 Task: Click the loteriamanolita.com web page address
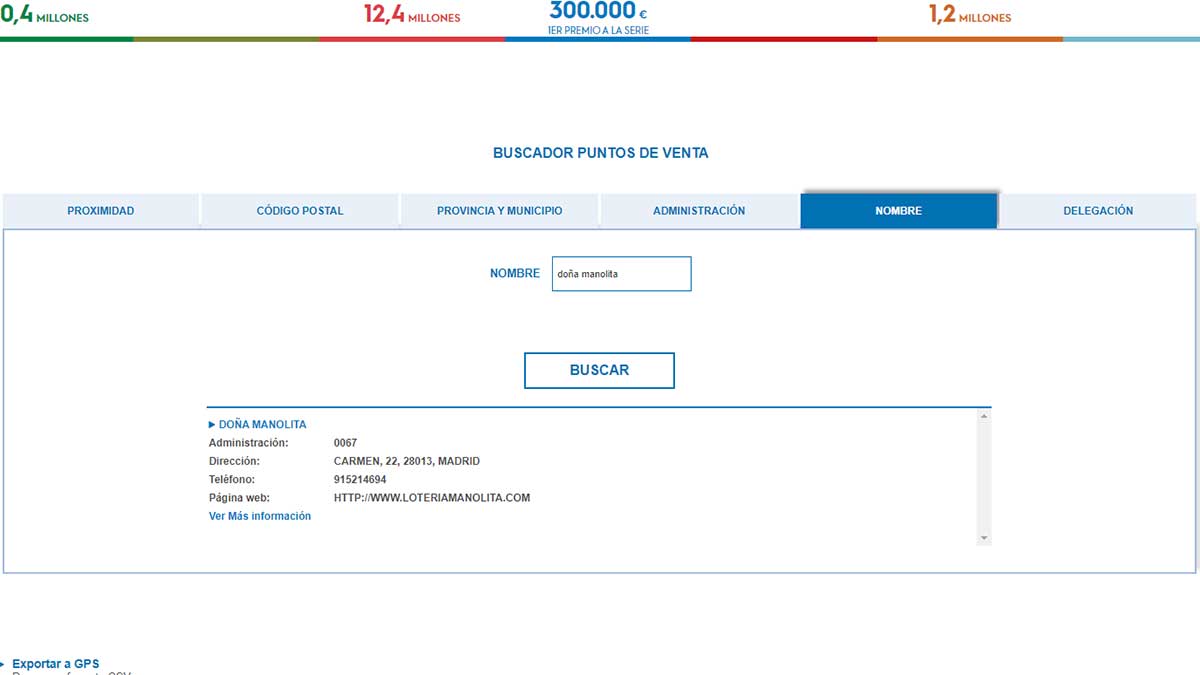pos(431,498)
